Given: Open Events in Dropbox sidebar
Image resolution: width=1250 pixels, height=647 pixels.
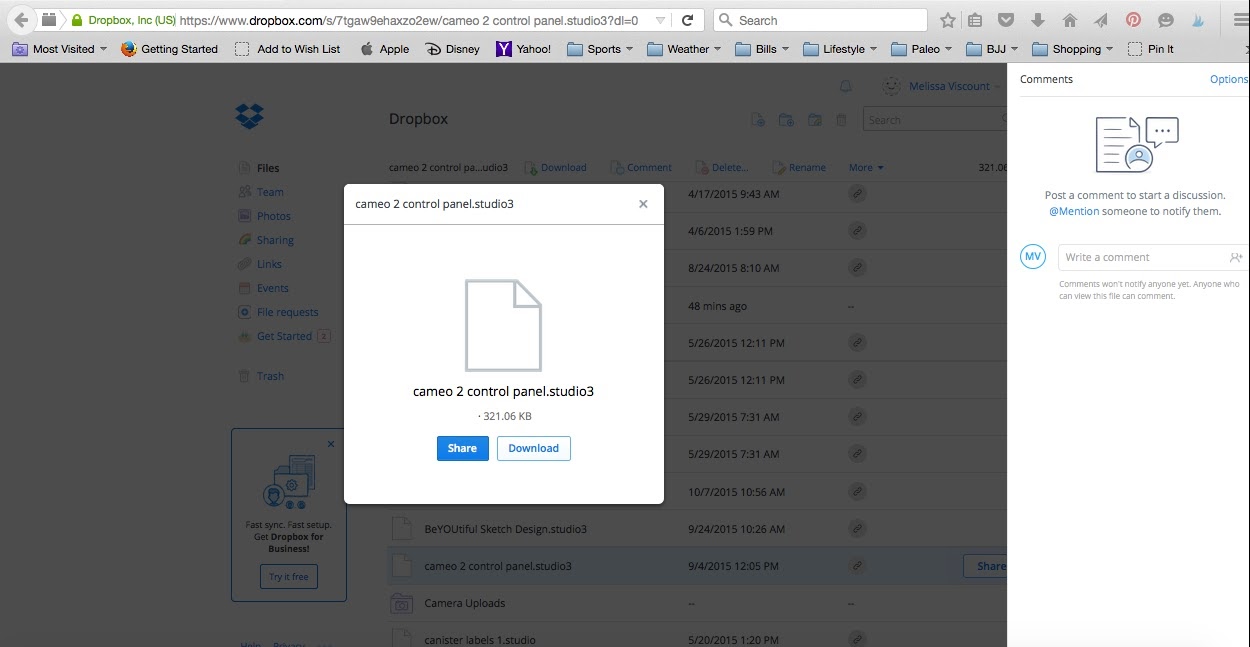Looking at the screenshot, I should click(x=273, y=288).
